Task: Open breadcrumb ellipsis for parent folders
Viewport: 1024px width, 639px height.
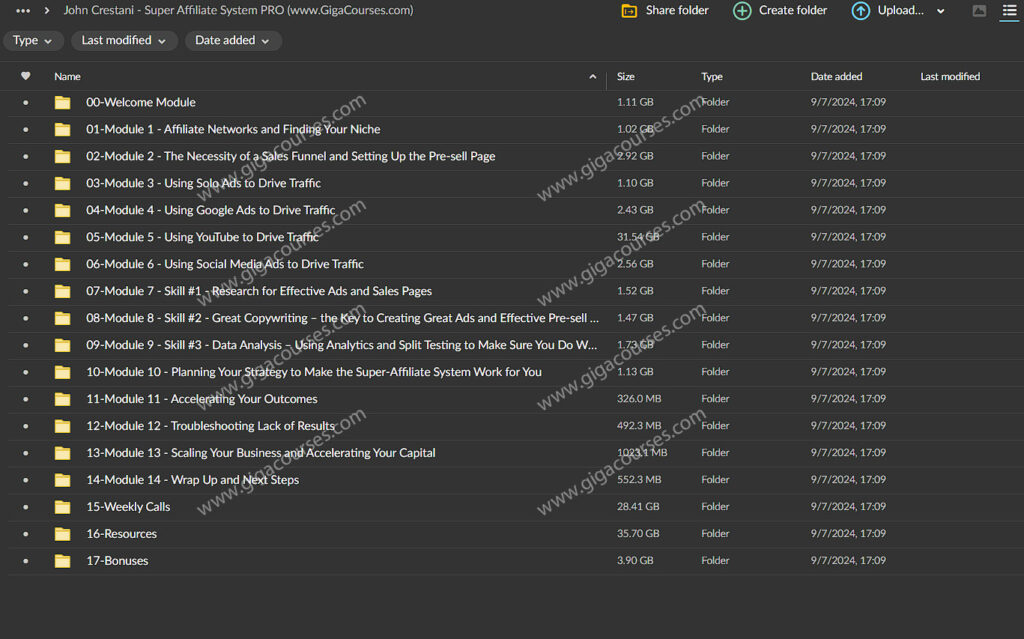Action: [x=23, y=11]
